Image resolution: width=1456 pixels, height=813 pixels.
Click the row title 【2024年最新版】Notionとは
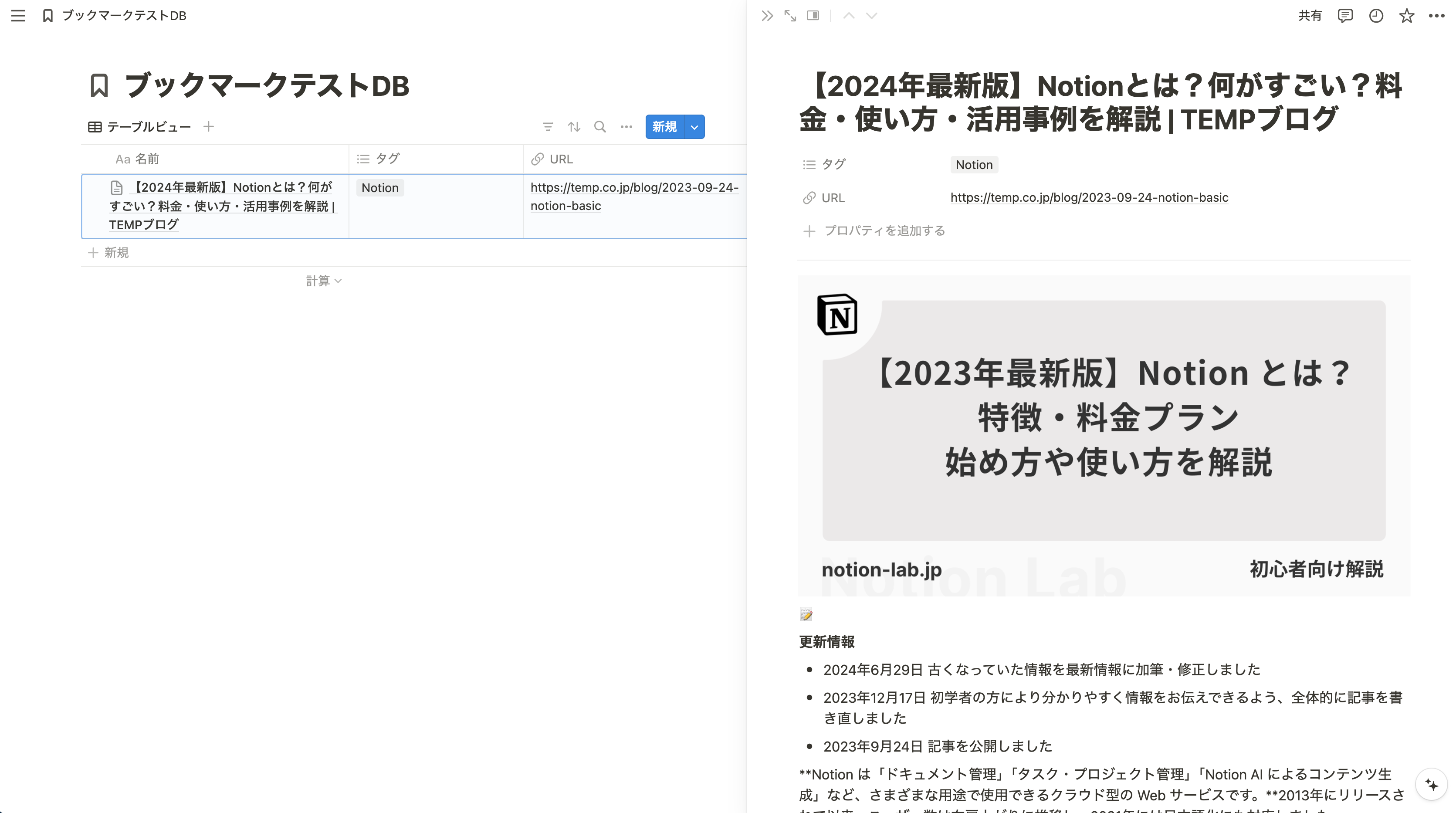(x=222, y=206)
